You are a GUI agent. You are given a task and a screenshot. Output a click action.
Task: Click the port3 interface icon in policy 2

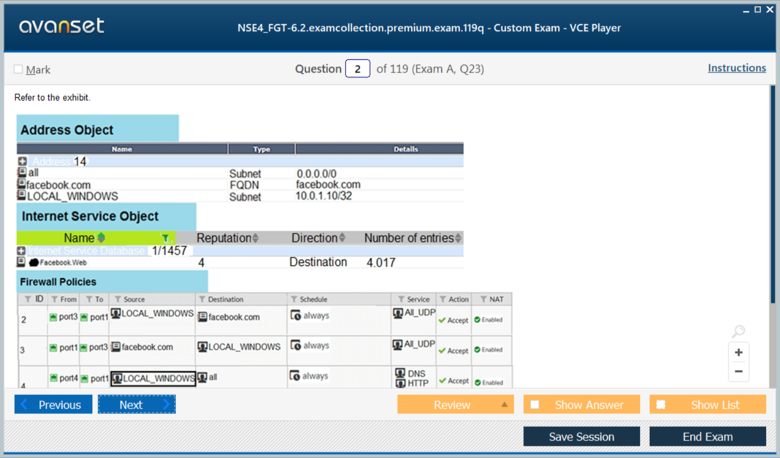point(53,317)
